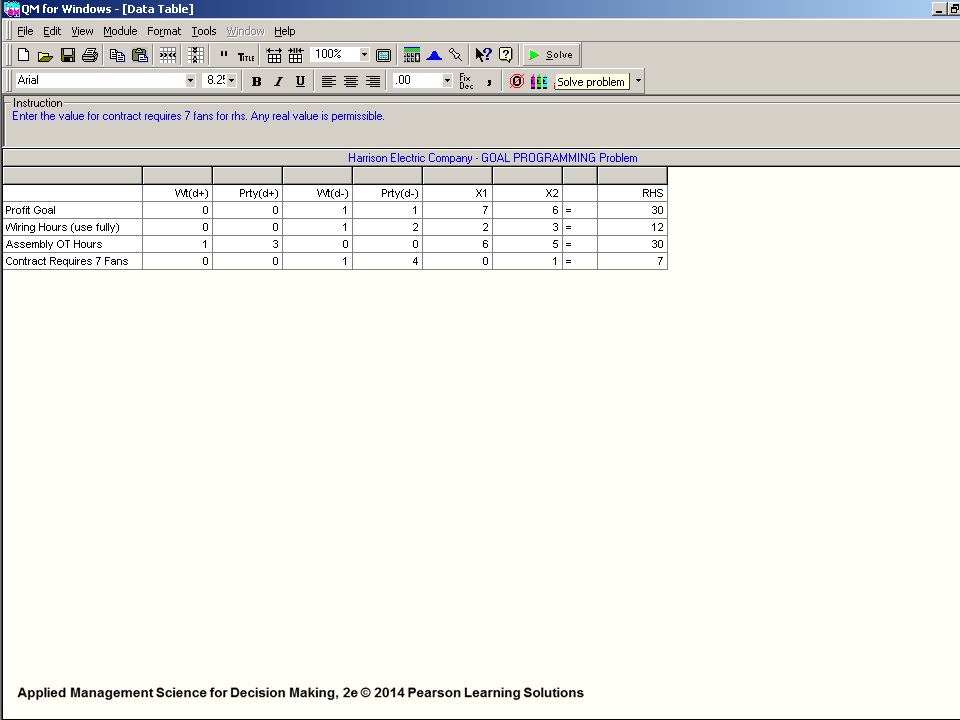Click the RHS cell with value 7
Image resolution: width=960 pixels, height=720 pixels.
tap(632, 261)
